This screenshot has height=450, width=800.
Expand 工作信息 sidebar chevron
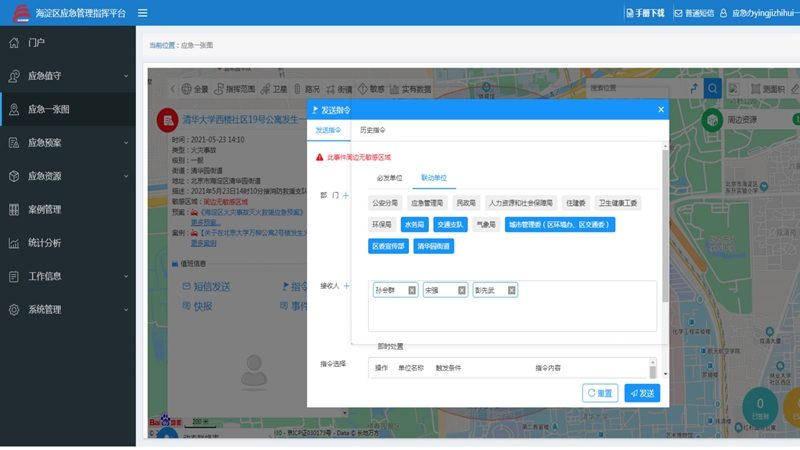126,276
